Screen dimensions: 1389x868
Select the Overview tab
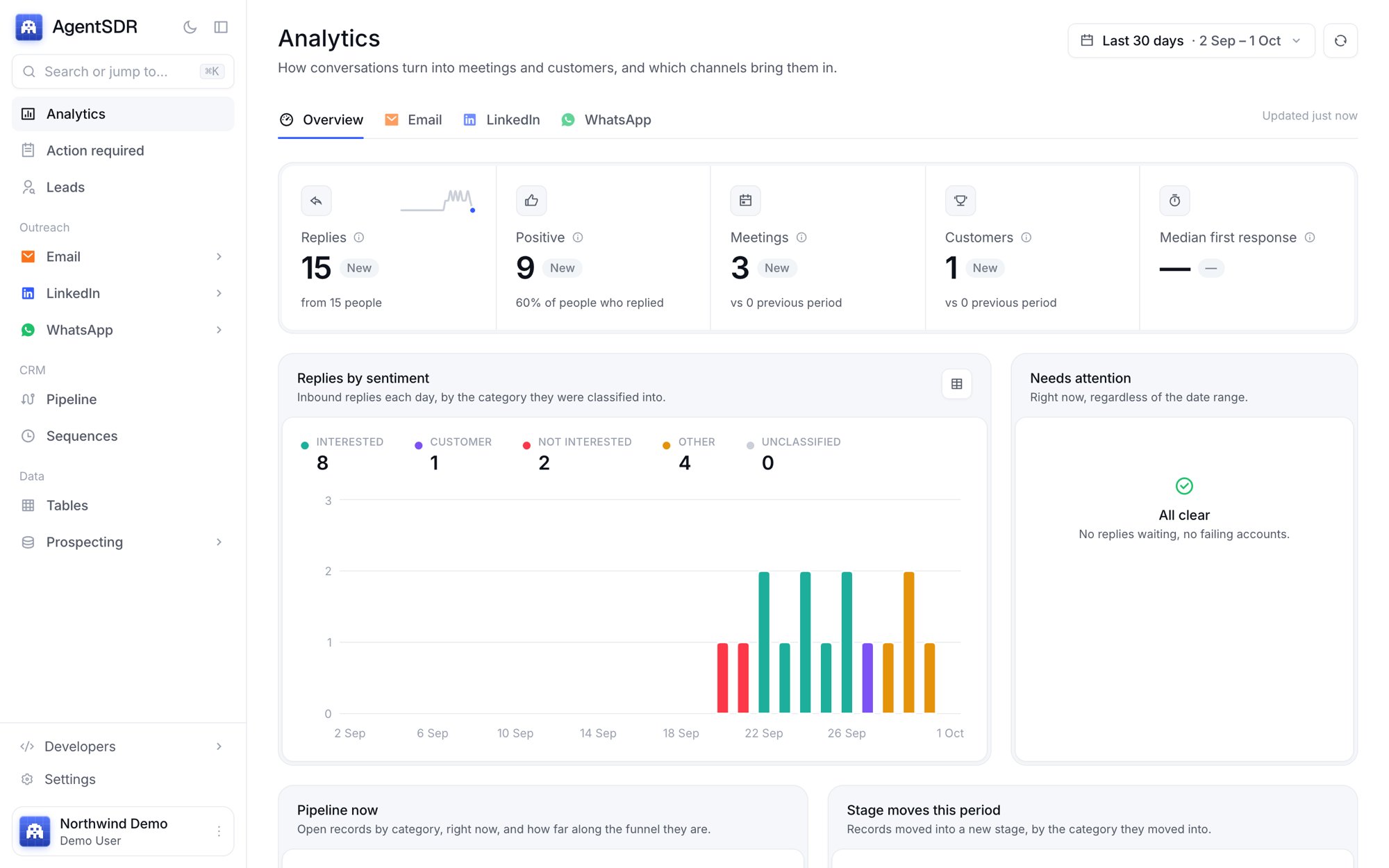[x=321, y=120]
